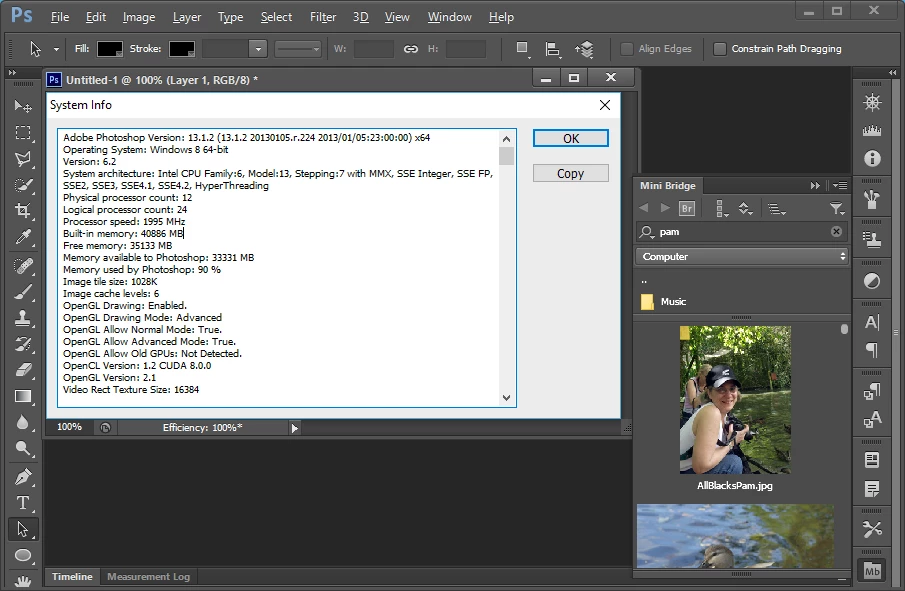Select the AllBlacksPam.jpg thumbnail

click(735, 400)
